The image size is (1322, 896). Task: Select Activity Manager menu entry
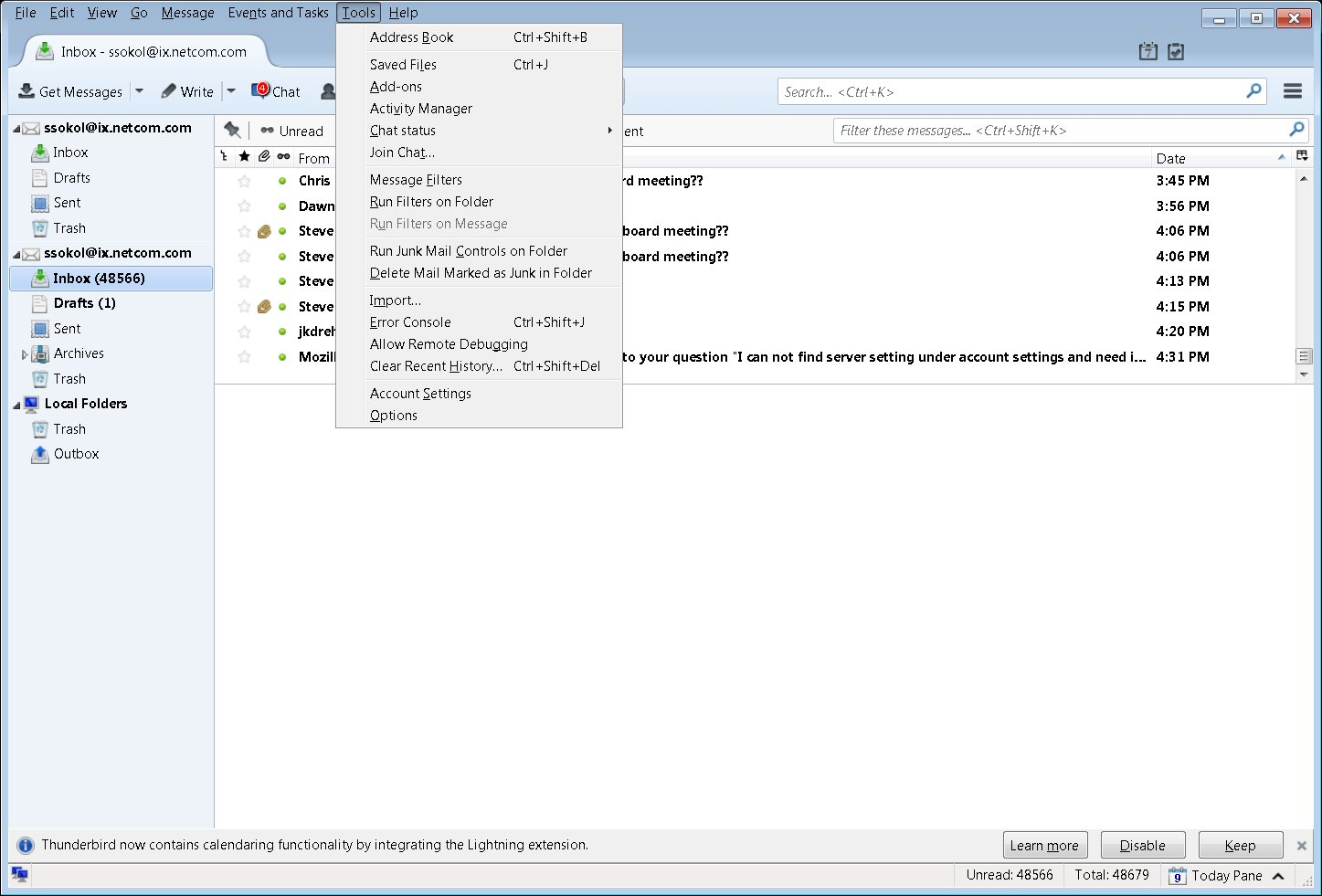click(479, 109)
